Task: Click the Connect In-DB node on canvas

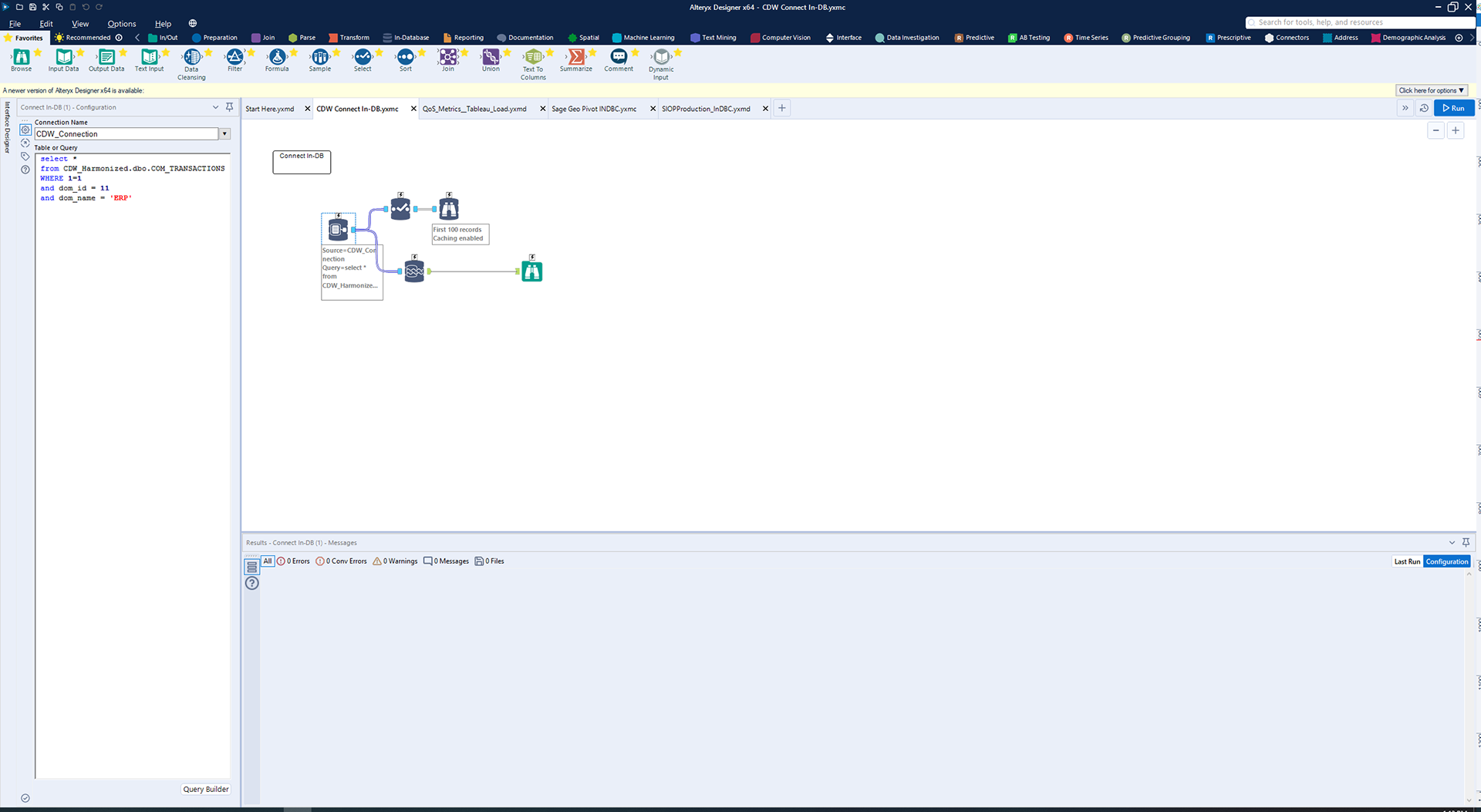Action: pos(338,229)
